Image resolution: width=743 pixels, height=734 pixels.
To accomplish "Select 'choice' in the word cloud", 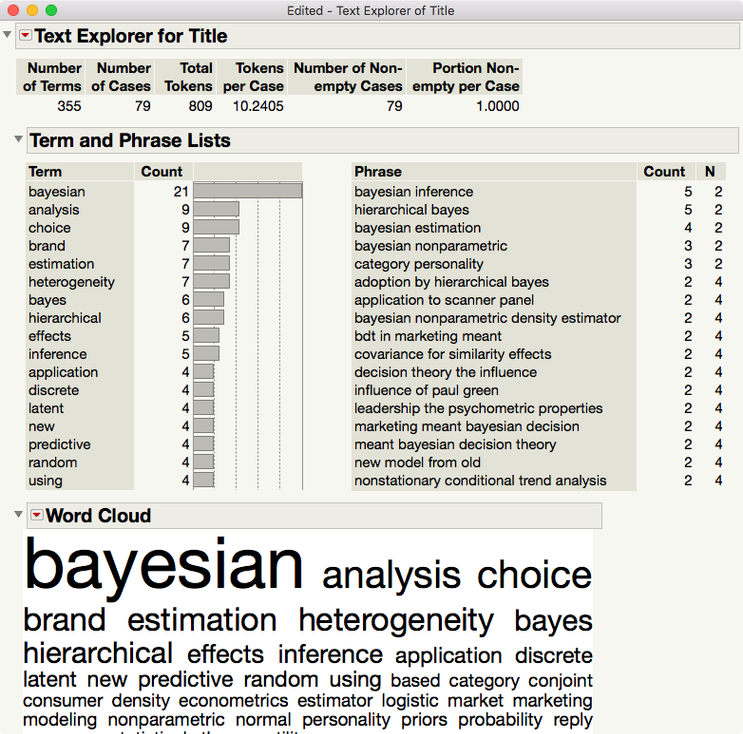I will [x=534, y=575].
